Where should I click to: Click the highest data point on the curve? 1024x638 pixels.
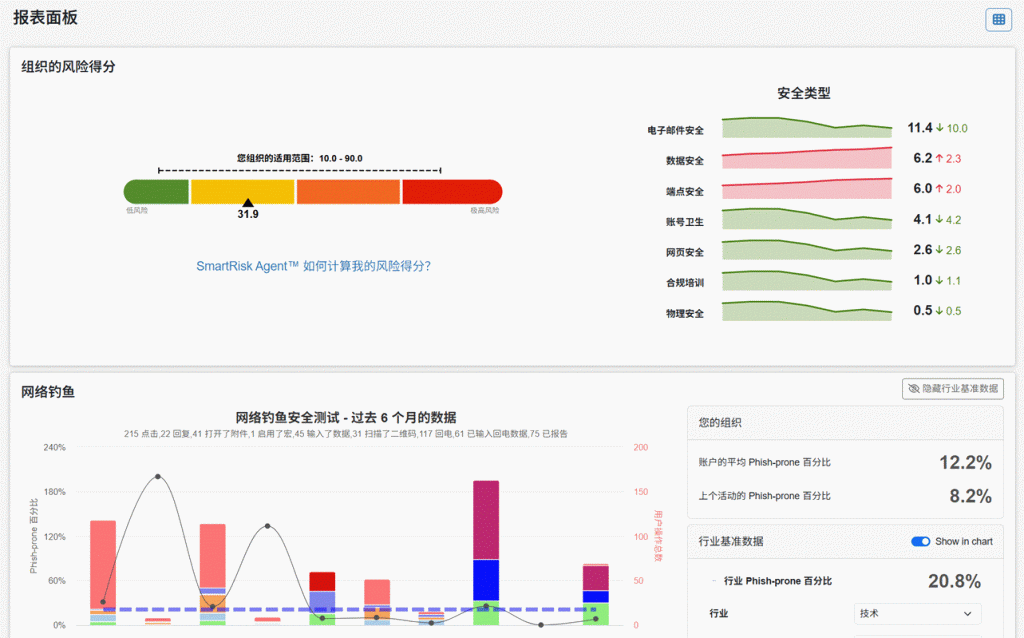[x=157, y=477]
